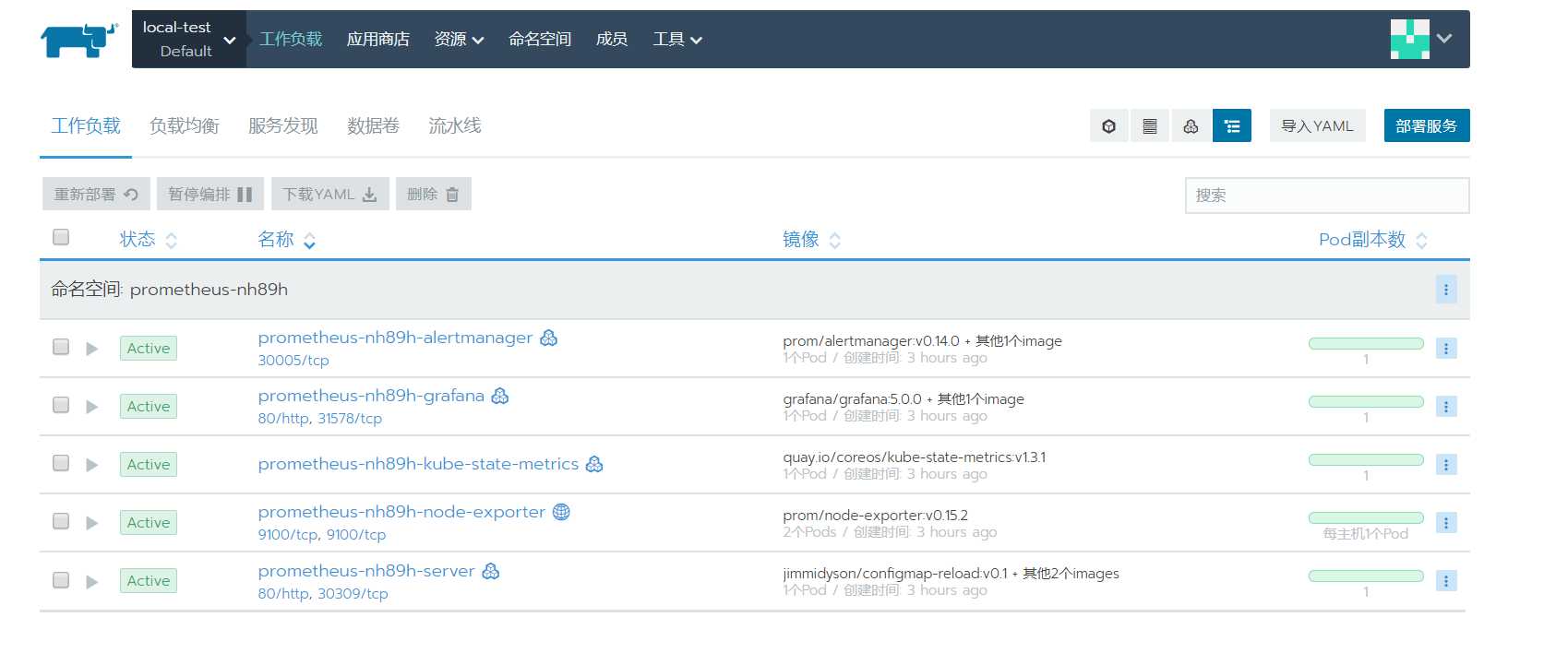The height and width of the screenshot is (653, 1568).
Task: Open 应用商店 in the top navigation
Action: (x=377, y=39)
